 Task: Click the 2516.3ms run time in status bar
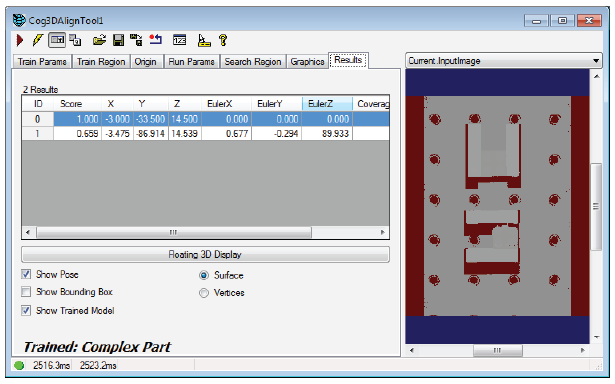pyautogui.click(x=51, y=366)
